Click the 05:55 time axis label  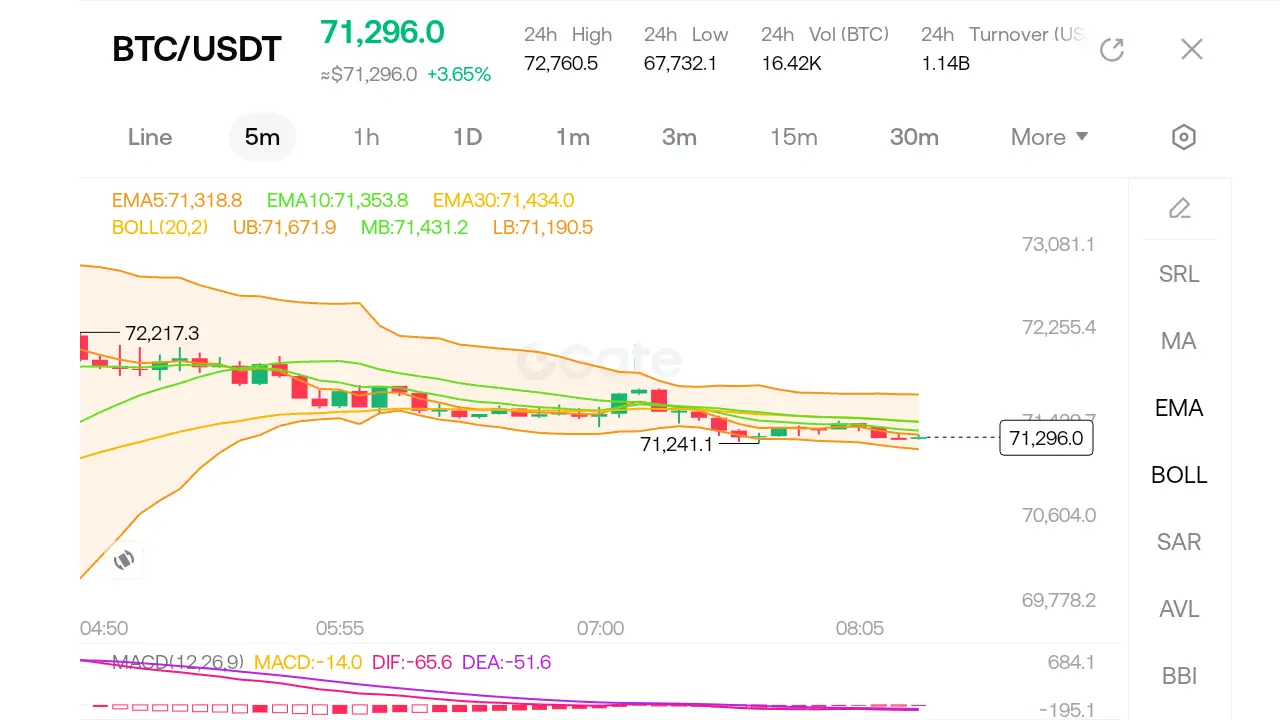[x=340, y=628]
